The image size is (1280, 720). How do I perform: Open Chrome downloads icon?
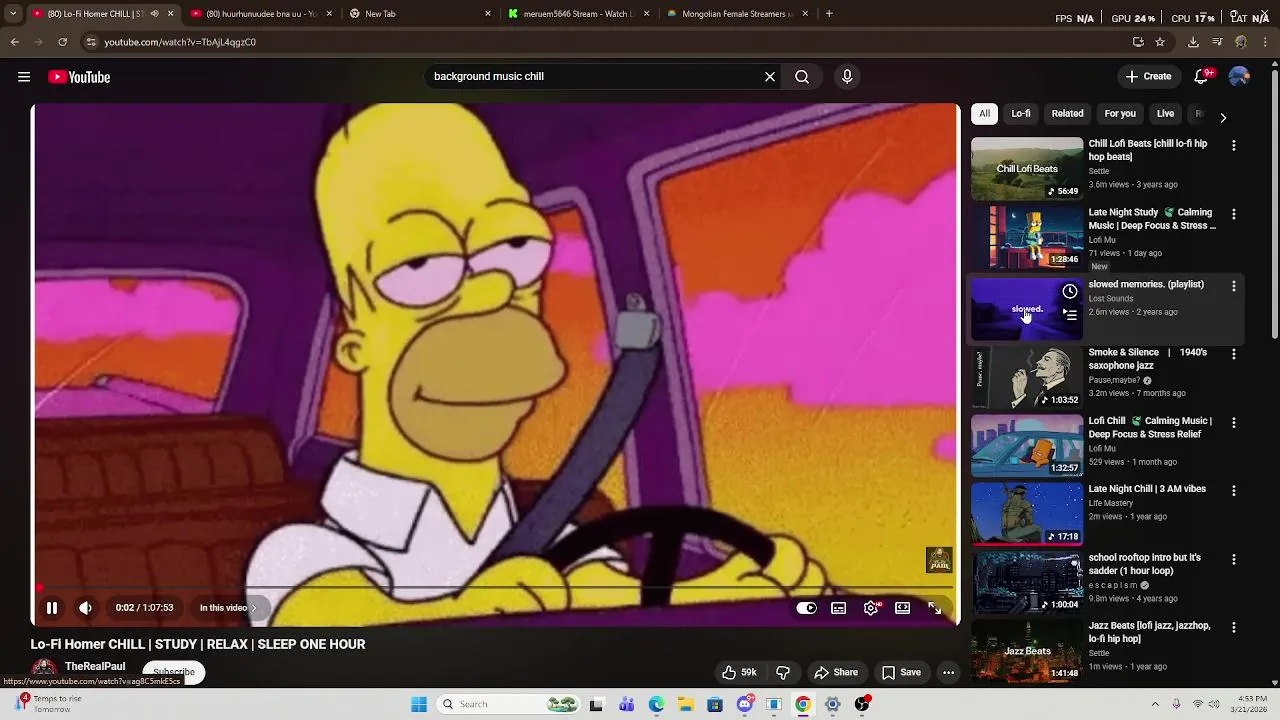1193,42
